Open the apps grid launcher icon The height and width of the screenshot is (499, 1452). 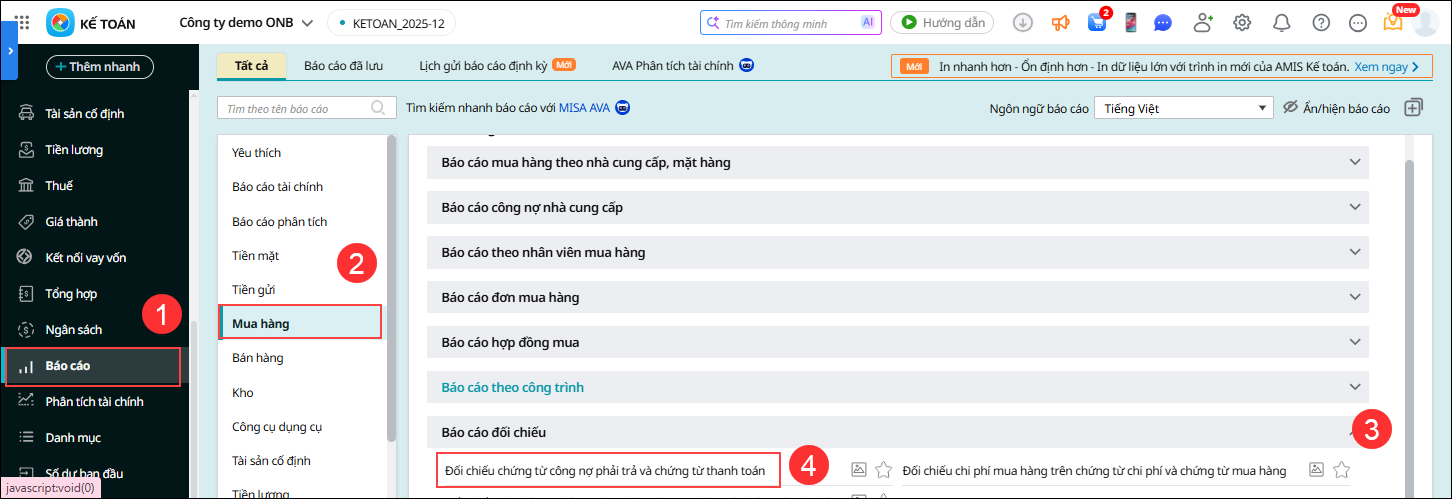pyautogui.click(x=23, y=22)
